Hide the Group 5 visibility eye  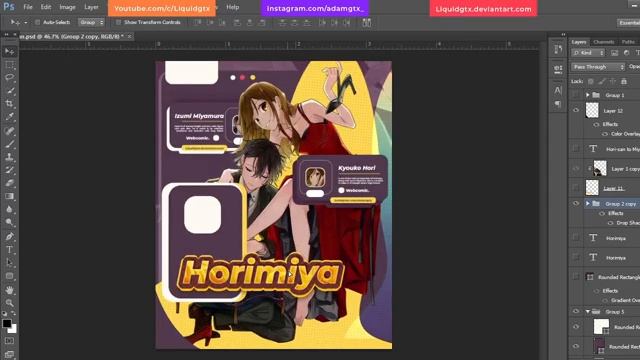click(576, 311)
